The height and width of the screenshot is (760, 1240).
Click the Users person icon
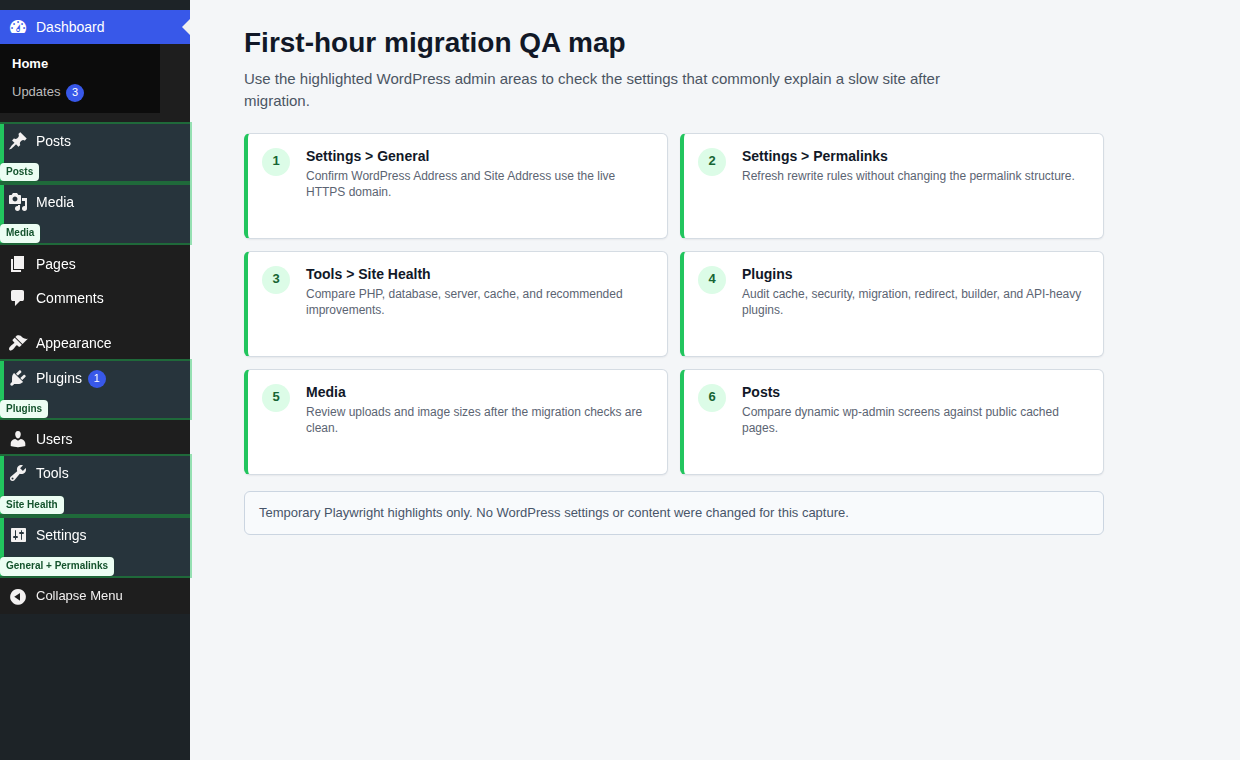coord(18,439)
